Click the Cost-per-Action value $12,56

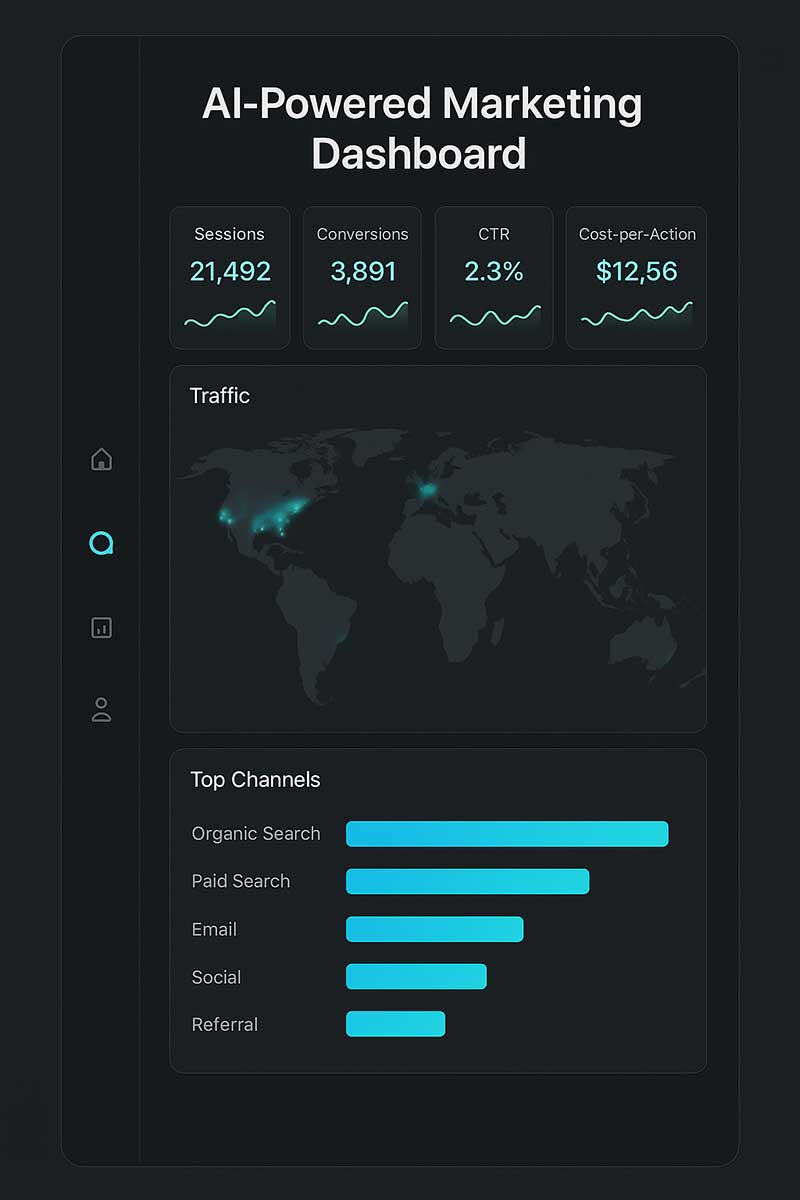point(637,271)
